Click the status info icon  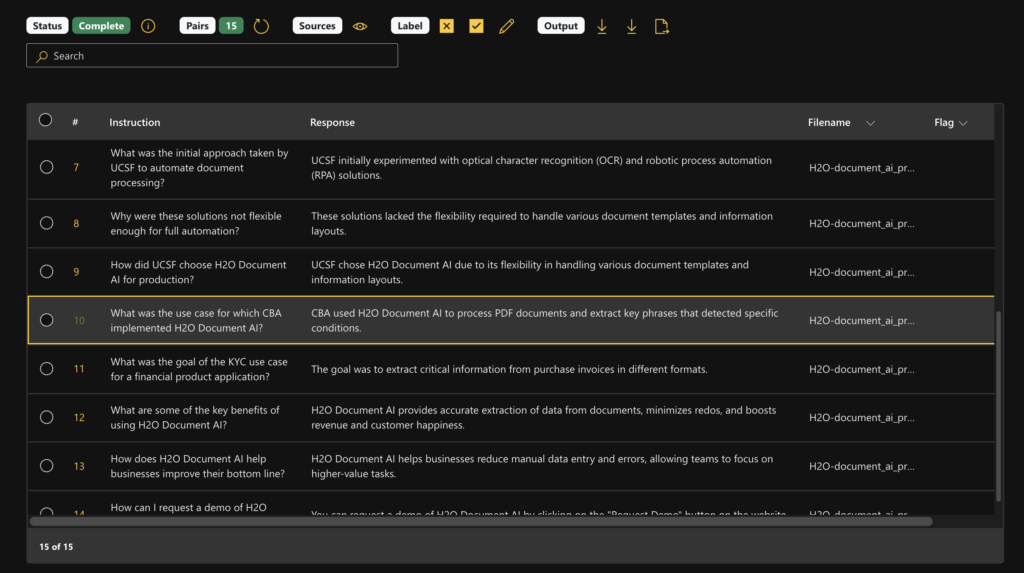pyautogui.click(x=148, y=26)
